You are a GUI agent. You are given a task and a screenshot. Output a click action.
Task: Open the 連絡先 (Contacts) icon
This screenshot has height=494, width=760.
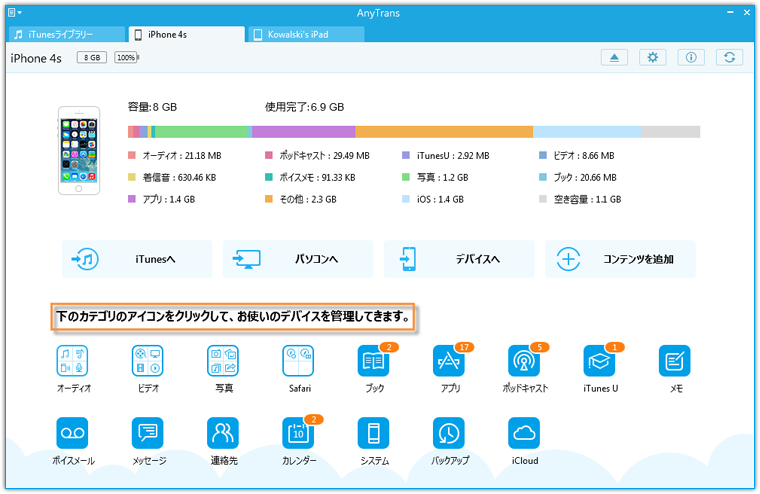(223, 433)
